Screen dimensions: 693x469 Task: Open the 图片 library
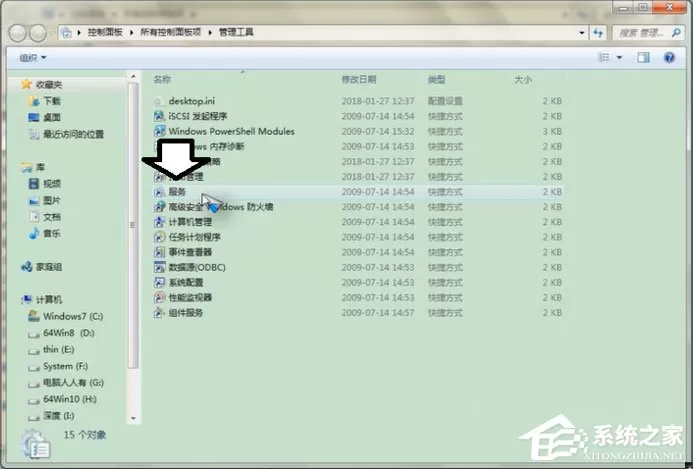pos(52,201)
